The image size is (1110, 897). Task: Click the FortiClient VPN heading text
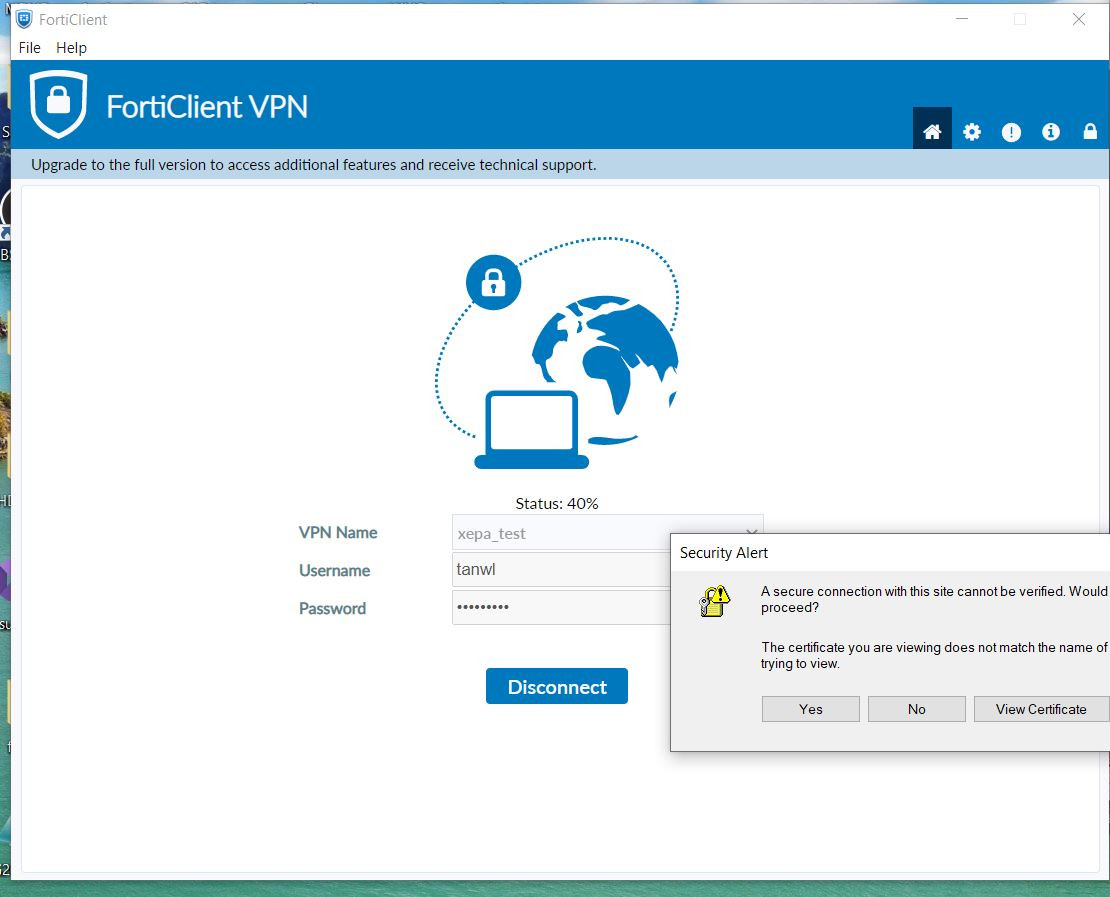click(x=207, y=107)
